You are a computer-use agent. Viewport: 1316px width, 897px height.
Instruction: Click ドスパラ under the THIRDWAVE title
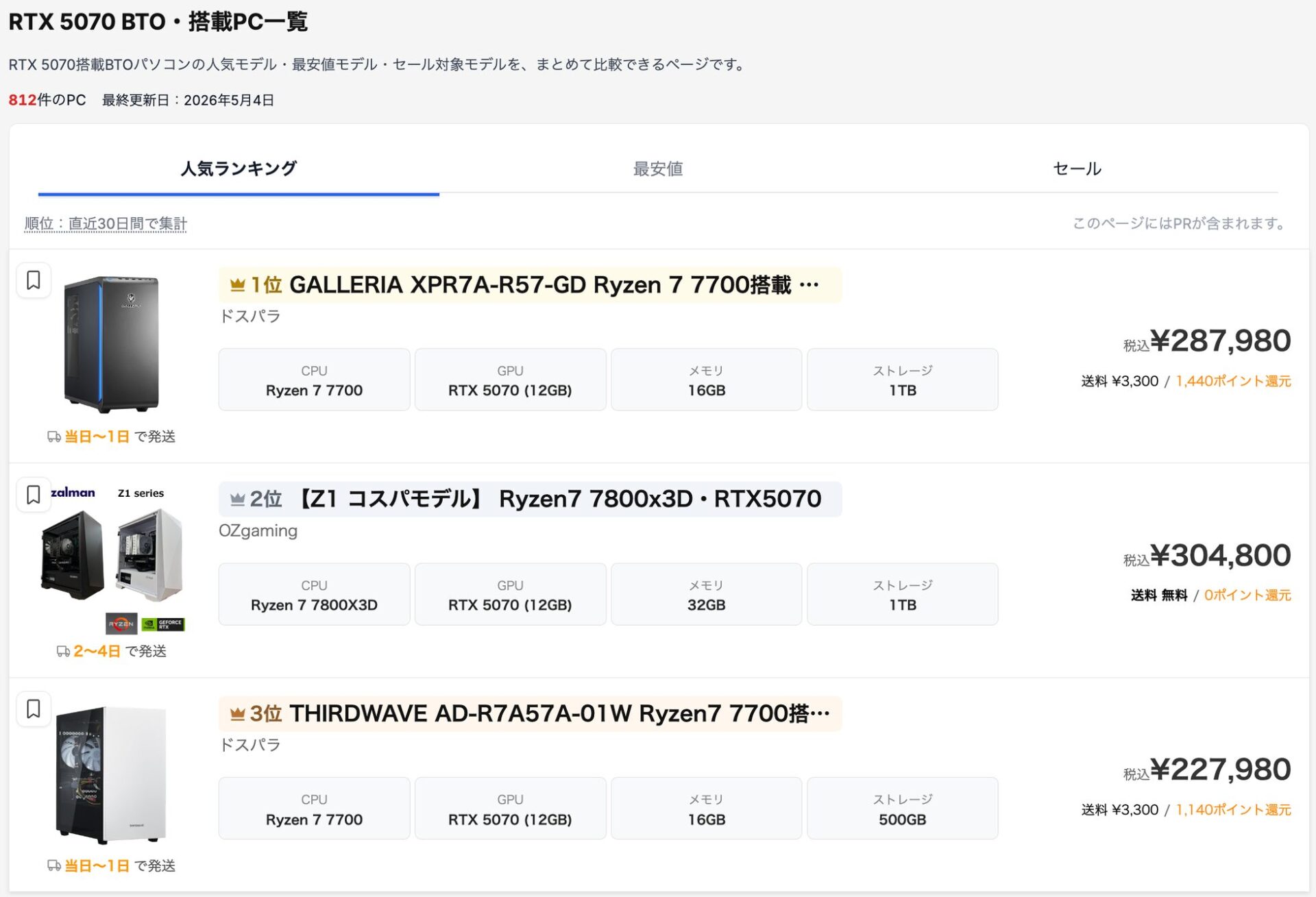pos(249,745)
